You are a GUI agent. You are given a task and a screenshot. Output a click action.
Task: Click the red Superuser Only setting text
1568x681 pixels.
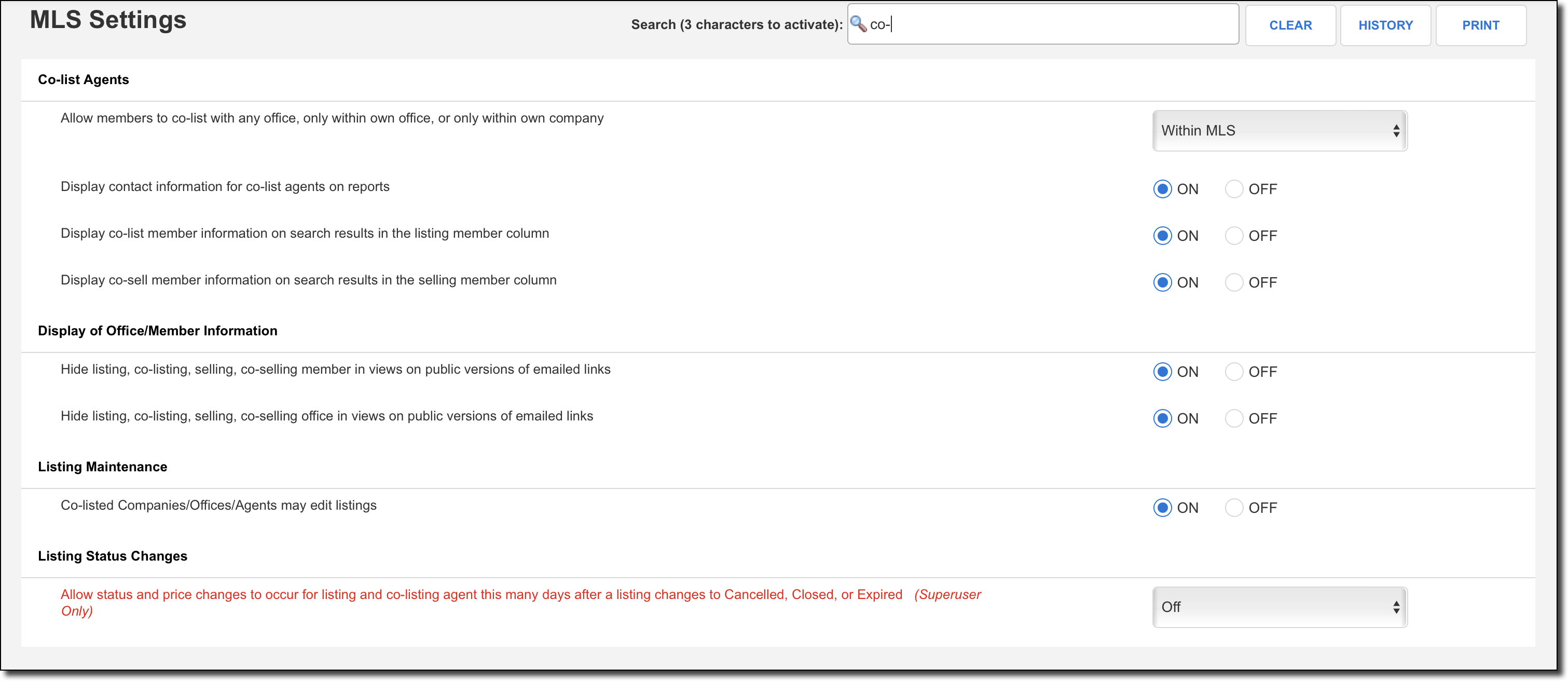[520, 603]
